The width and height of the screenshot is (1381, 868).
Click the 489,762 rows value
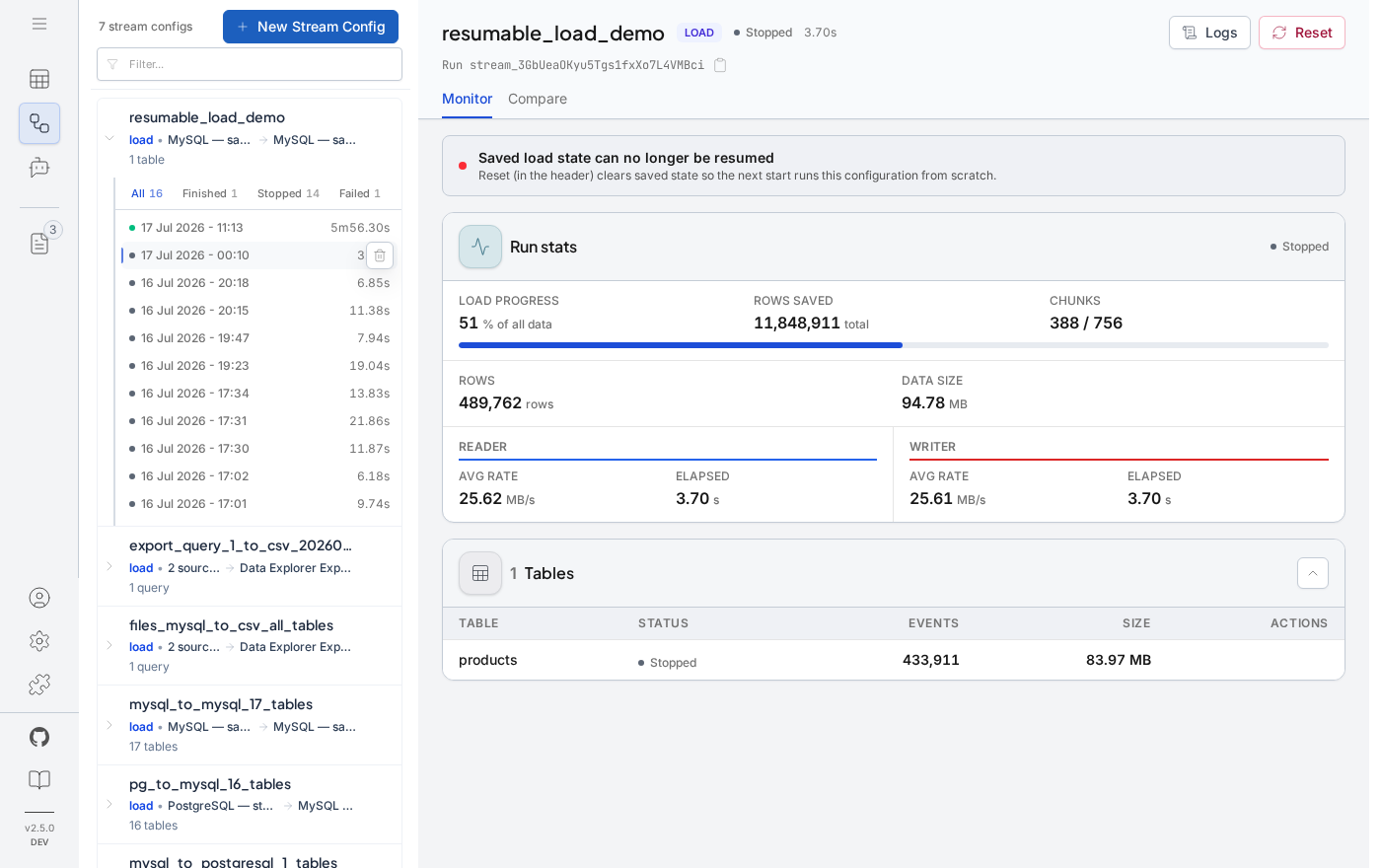click(x=490, y=402)
